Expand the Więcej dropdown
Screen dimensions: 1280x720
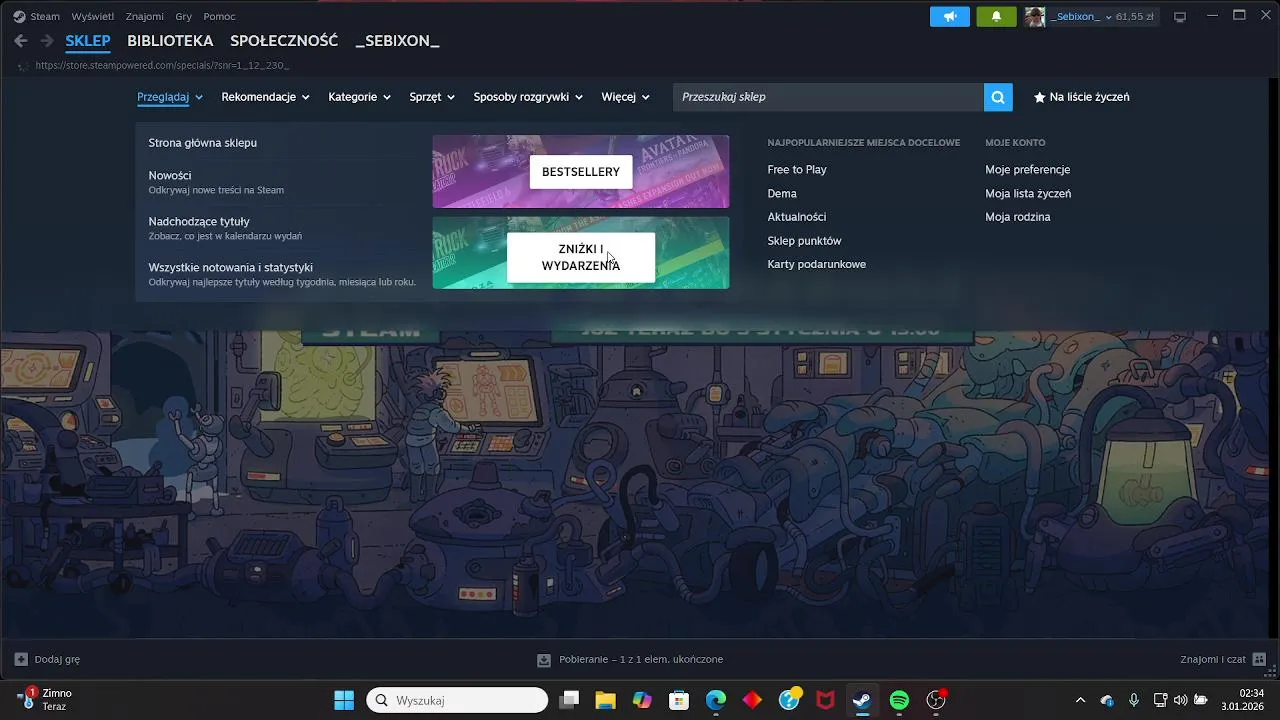625,97
